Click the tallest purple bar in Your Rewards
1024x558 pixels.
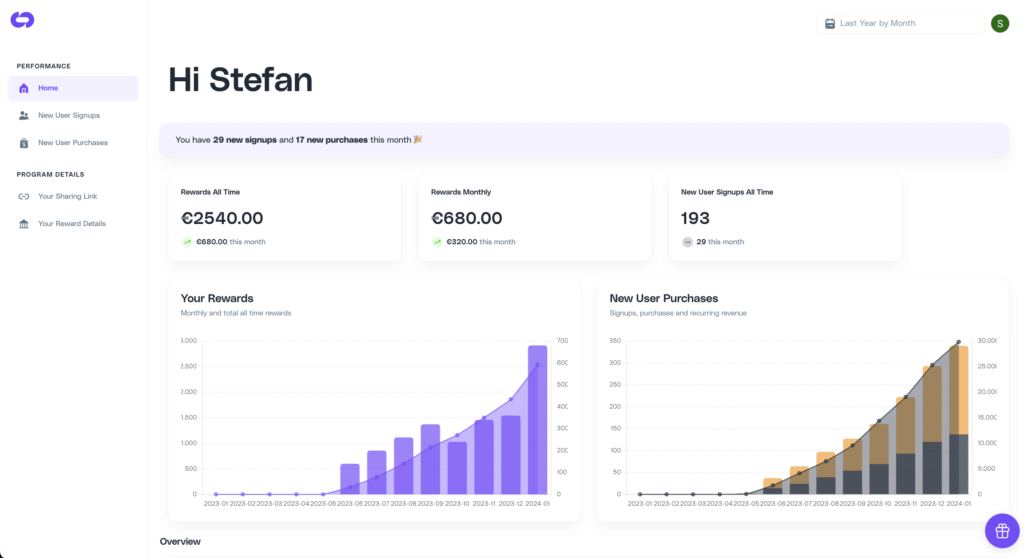click(538, 420)
